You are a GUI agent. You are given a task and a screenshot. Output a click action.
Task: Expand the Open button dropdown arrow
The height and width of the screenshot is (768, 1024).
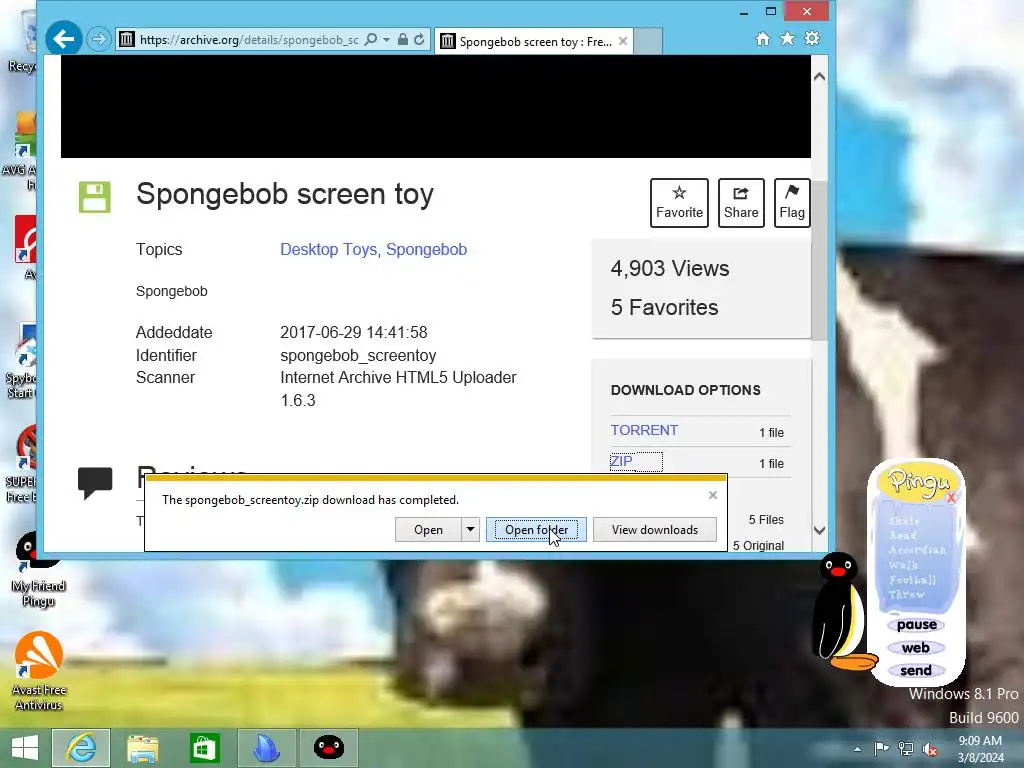coord(470,530)
